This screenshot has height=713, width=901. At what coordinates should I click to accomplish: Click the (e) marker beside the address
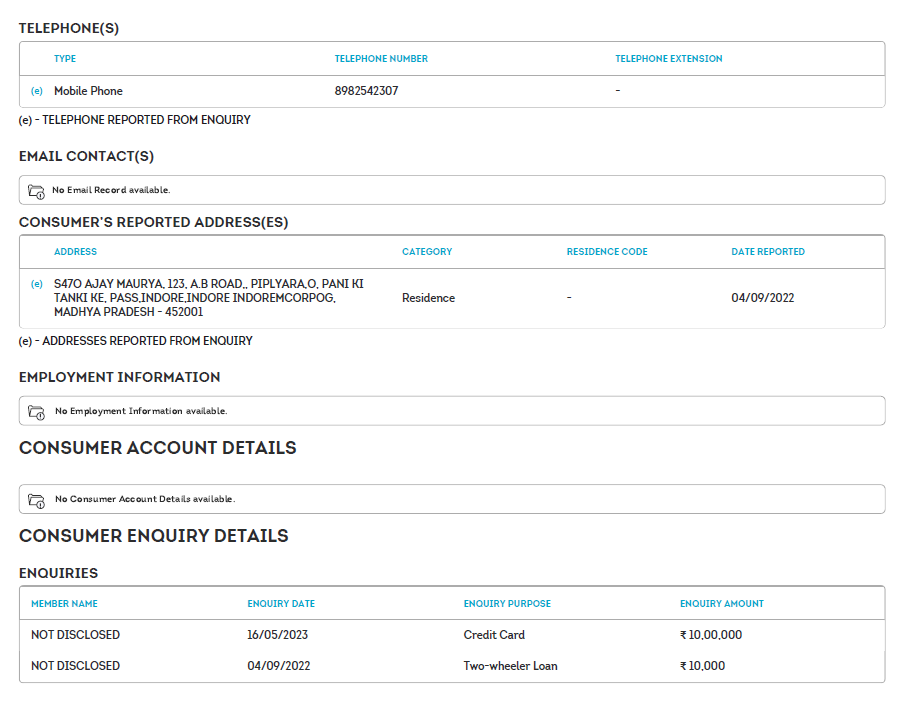[37, 284]
